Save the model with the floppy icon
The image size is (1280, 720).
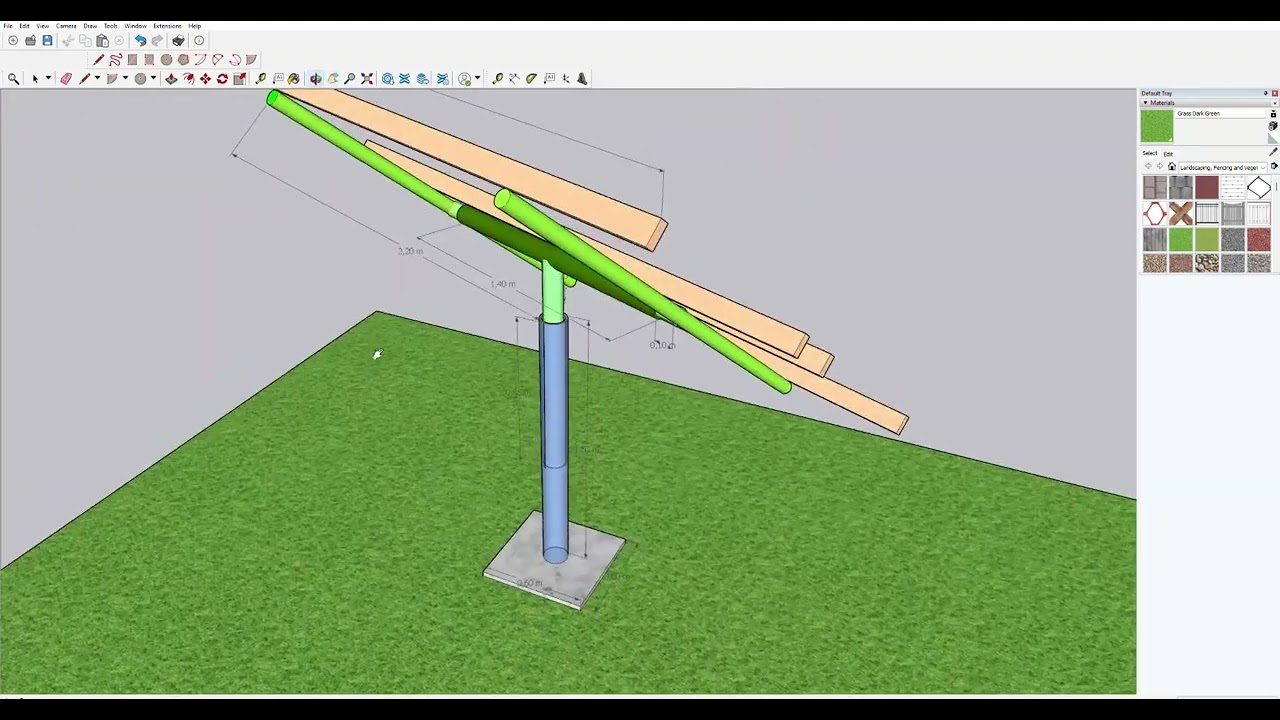(47, 40)
